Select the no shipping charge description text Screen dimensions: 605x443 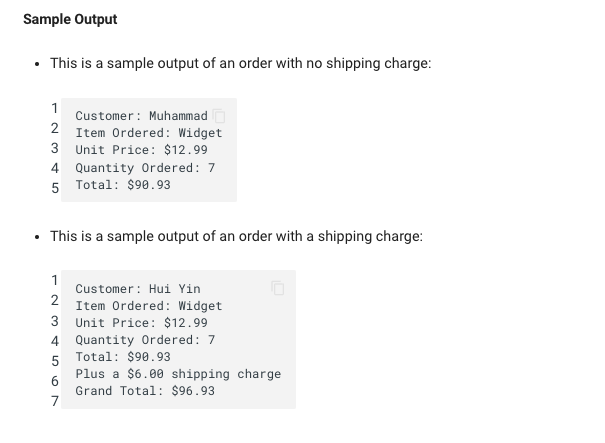[x=241, y=63]
